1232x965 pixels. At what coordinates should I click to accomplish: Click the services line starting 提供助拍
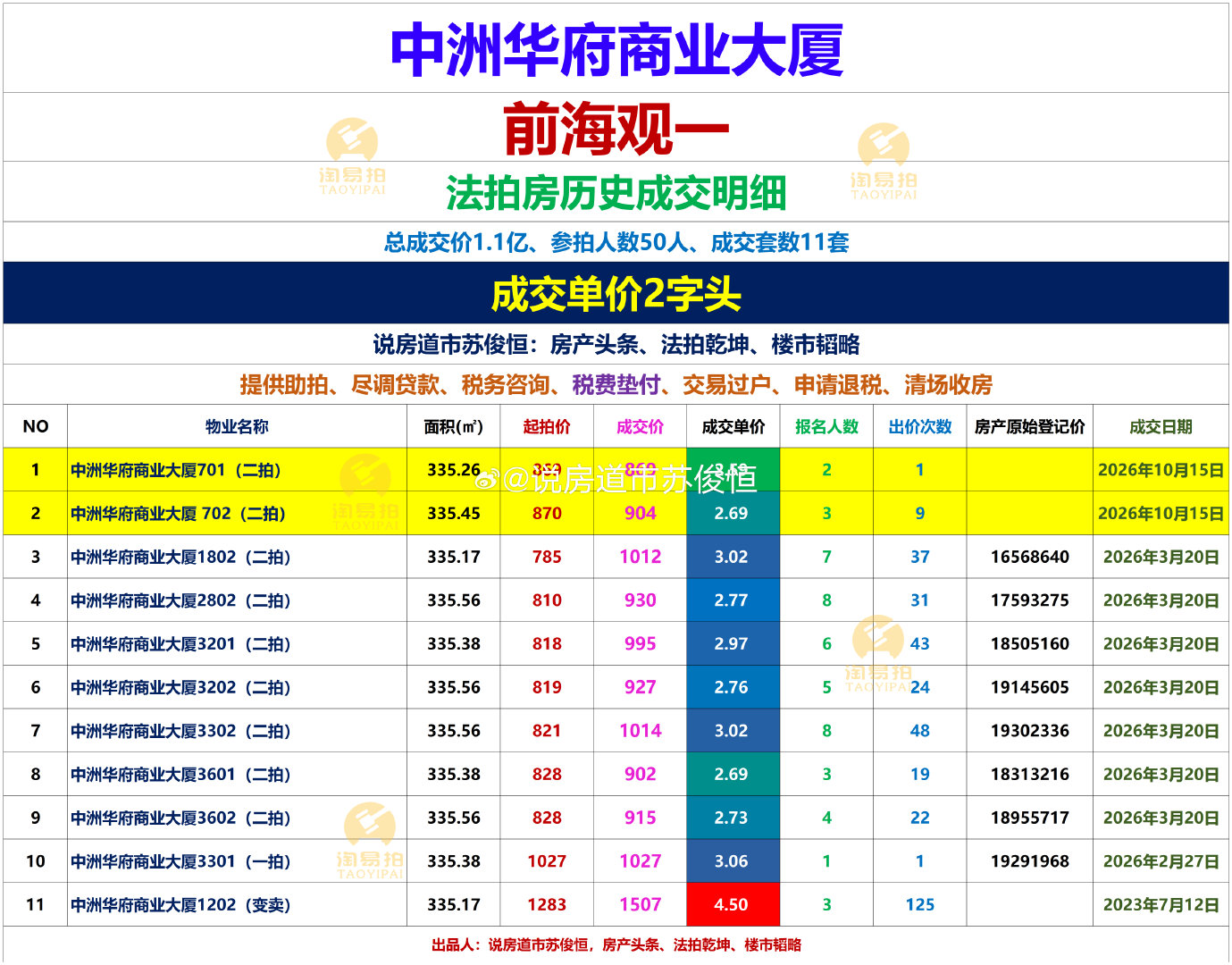[616, 385]
